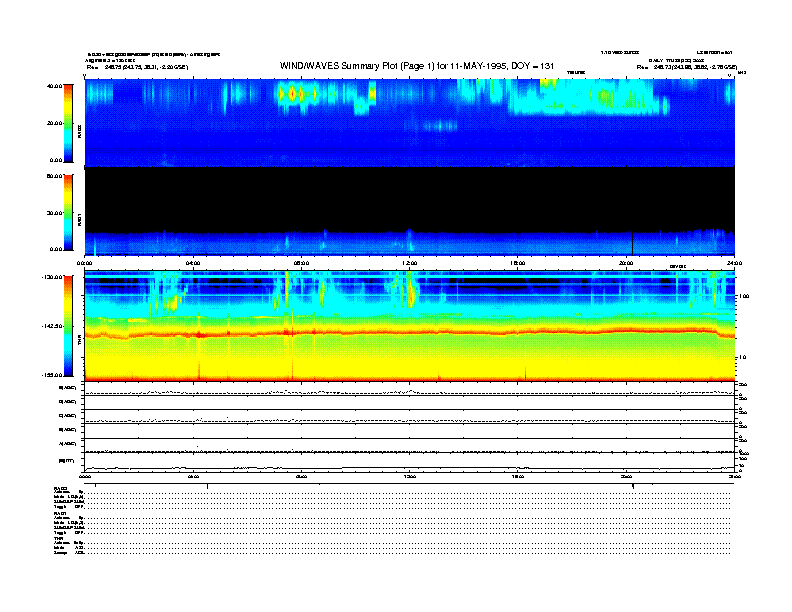Click the RAD1 color scale bar
The width and height of the screenshot is (792, 612).
(x=68, y=212)
